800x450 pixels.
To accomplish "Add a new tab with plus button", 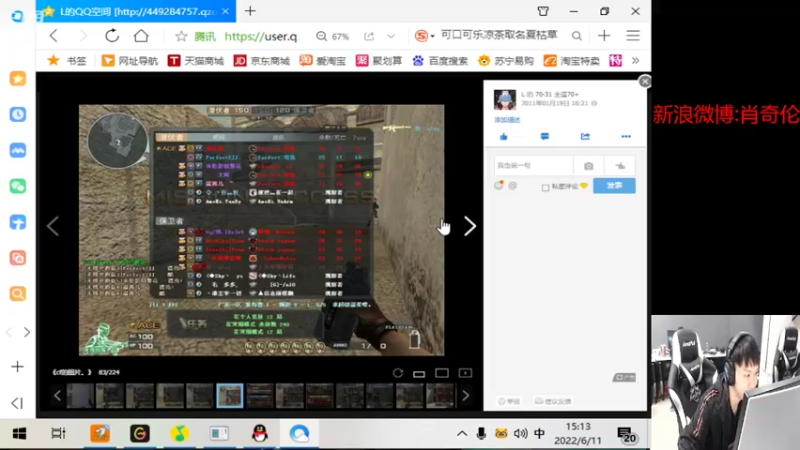I will pyautogui.click(x=250, y=11).
